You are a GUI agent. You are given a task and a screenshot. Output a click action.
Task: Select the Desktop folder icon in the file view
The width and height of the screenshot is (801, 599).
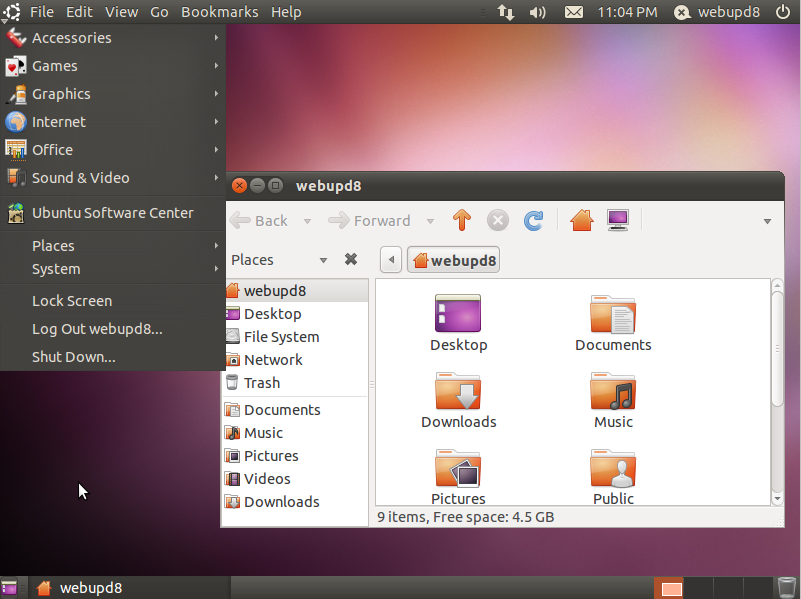(458, 314)
